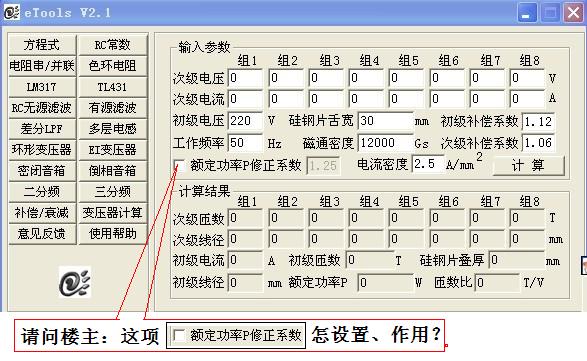Open the 三分频 crossover tool
587x361 pixels.
(x=112, y=192)
